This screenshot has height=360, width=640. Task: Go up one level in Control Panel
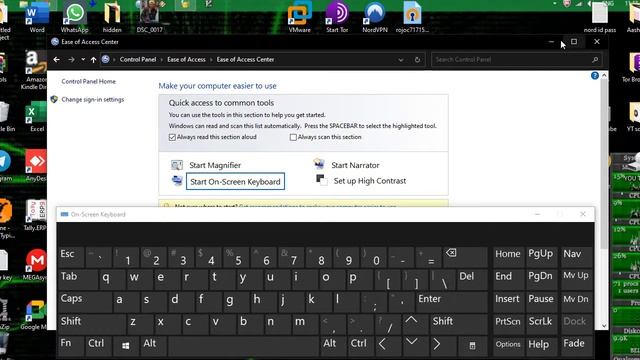coord(93,60)
